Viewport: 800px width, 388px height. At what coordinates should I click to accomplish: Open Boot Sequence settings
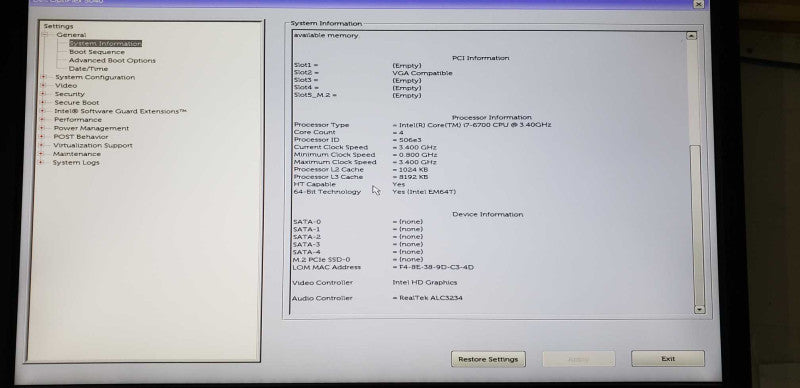[96, 52]
